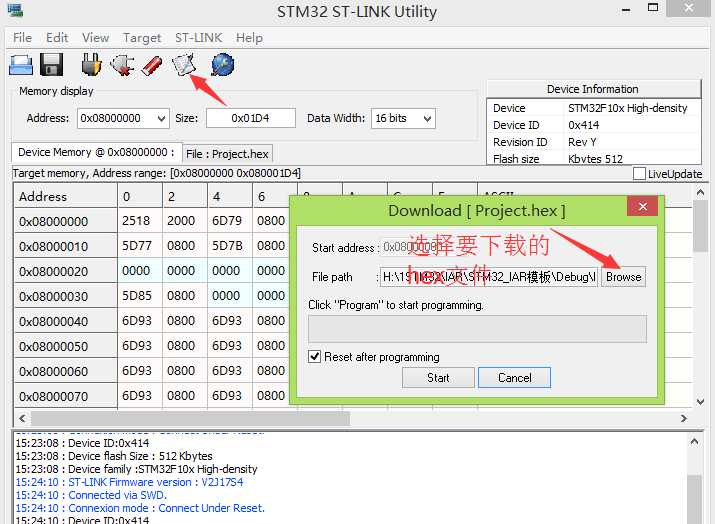Click horizontal scrollbar left arrow

pos(22,418)
